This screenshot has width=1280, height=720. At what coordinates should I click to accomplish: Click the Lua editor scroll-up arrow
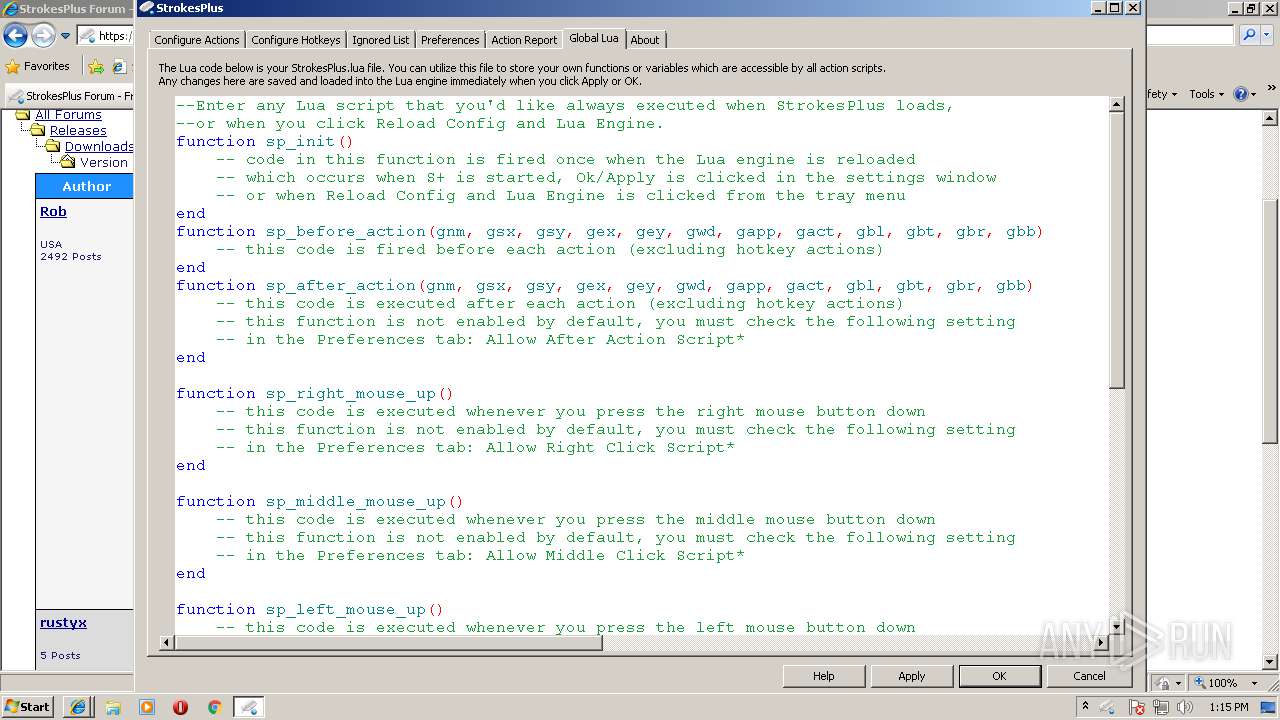1117,105
